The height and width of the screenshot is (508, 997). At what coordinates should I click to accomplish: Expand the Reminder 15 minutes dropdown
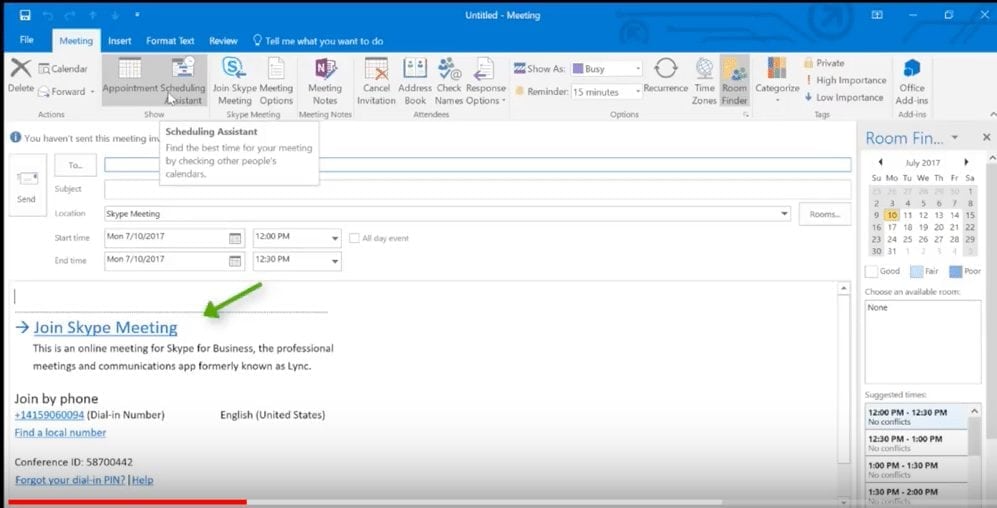(x=636, y=92)
